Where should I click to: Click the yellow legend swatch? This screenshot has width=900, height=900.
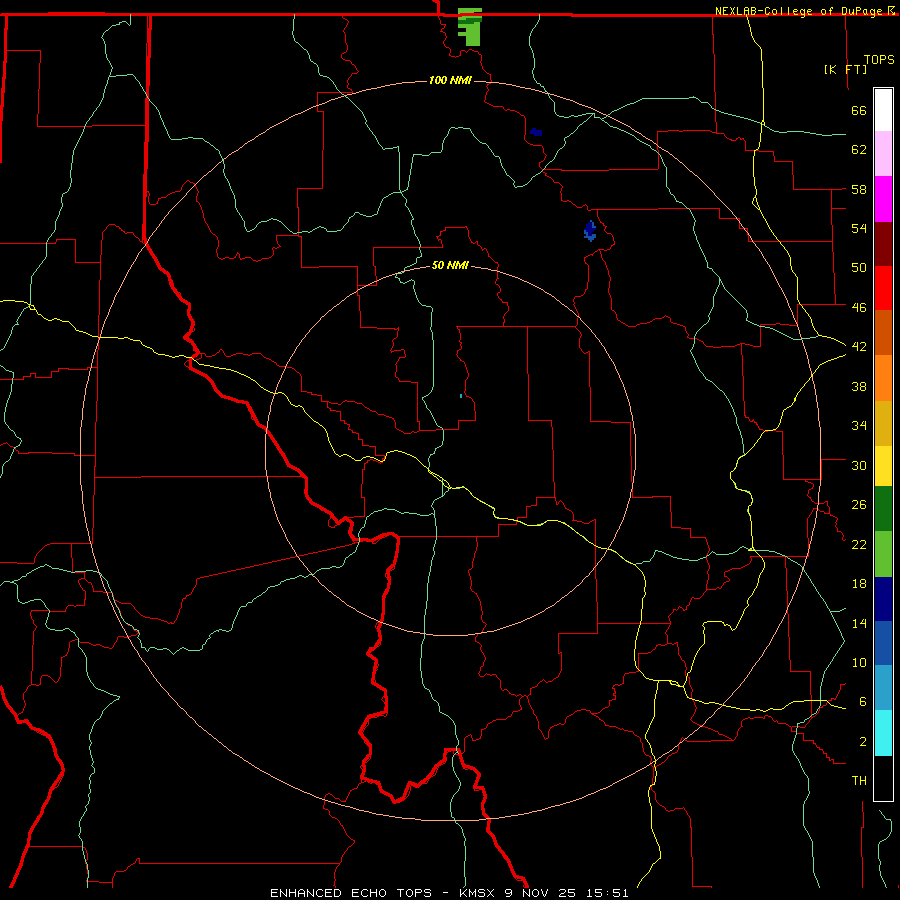[x=883, y=466]
